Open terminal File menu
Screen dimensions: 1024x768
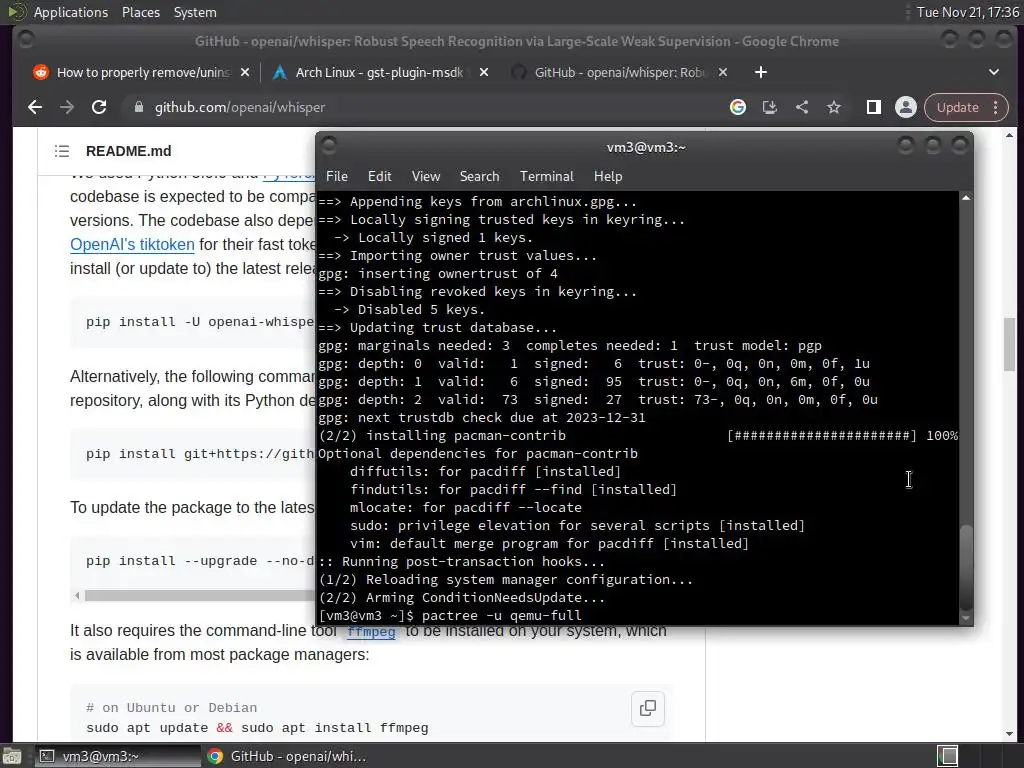click(x=337, y=176)
